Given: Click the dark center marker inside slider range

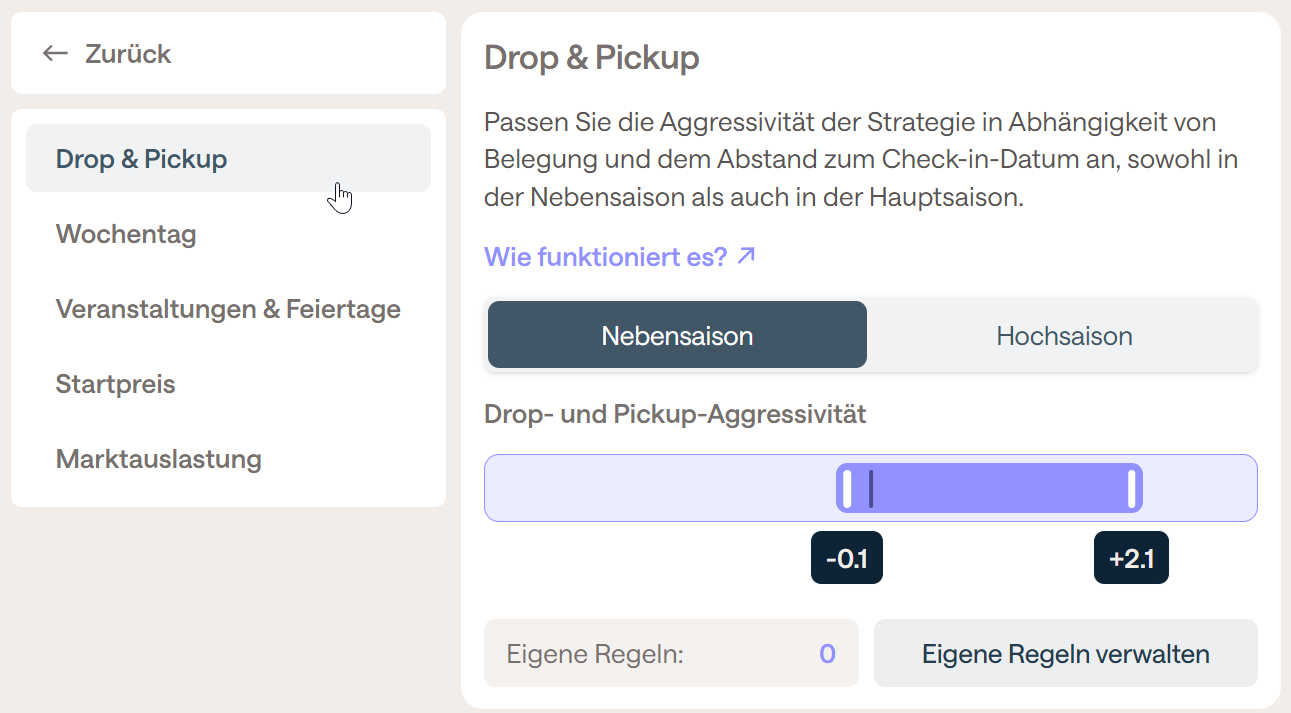Looking at the screenshot, I should pyautogui.click(x=871, y=488).
